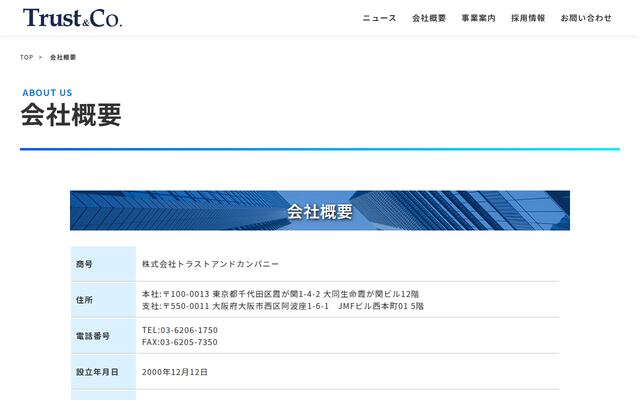Open the ニュース menu item
The width and height of the screenshot is (640, 400).
379,18
